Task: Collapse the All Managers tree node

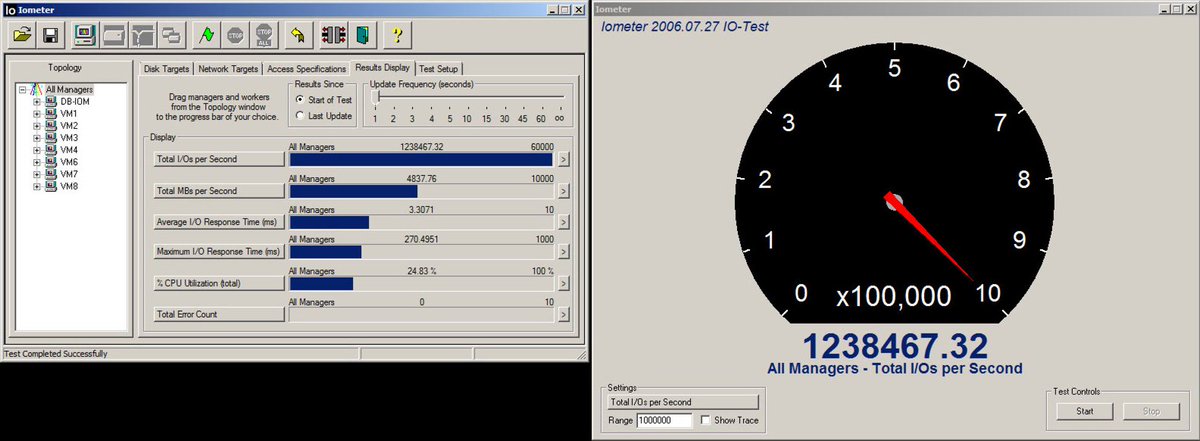Action: pos(23,90)
